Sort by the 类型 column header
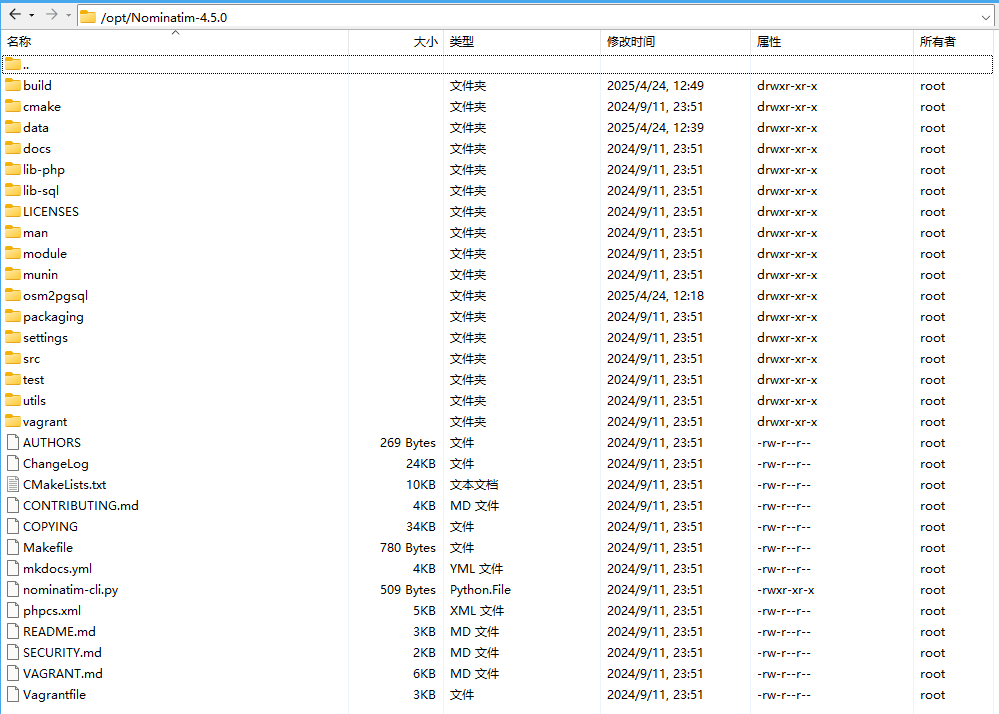The height and width of the screenshot is (714, 999). tap(522, 41)
